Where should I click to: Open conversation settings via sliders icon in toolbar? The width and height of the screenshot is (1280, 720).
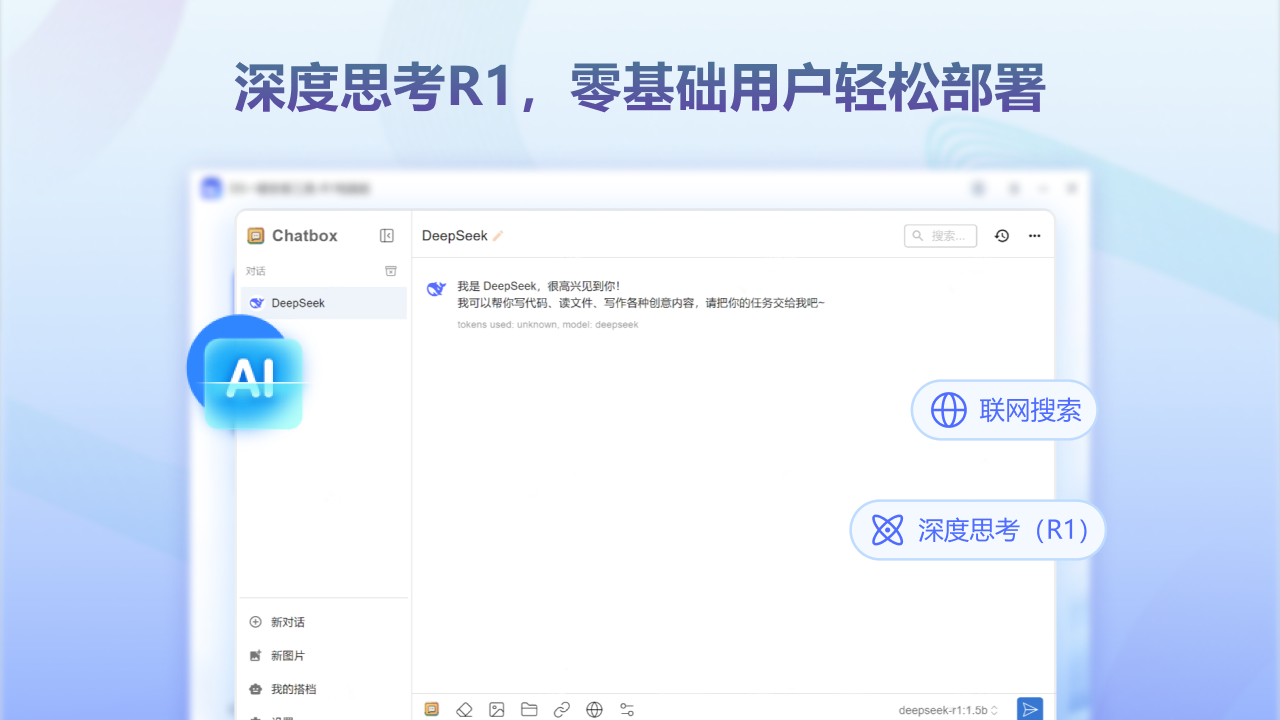(x=627, y=709)
